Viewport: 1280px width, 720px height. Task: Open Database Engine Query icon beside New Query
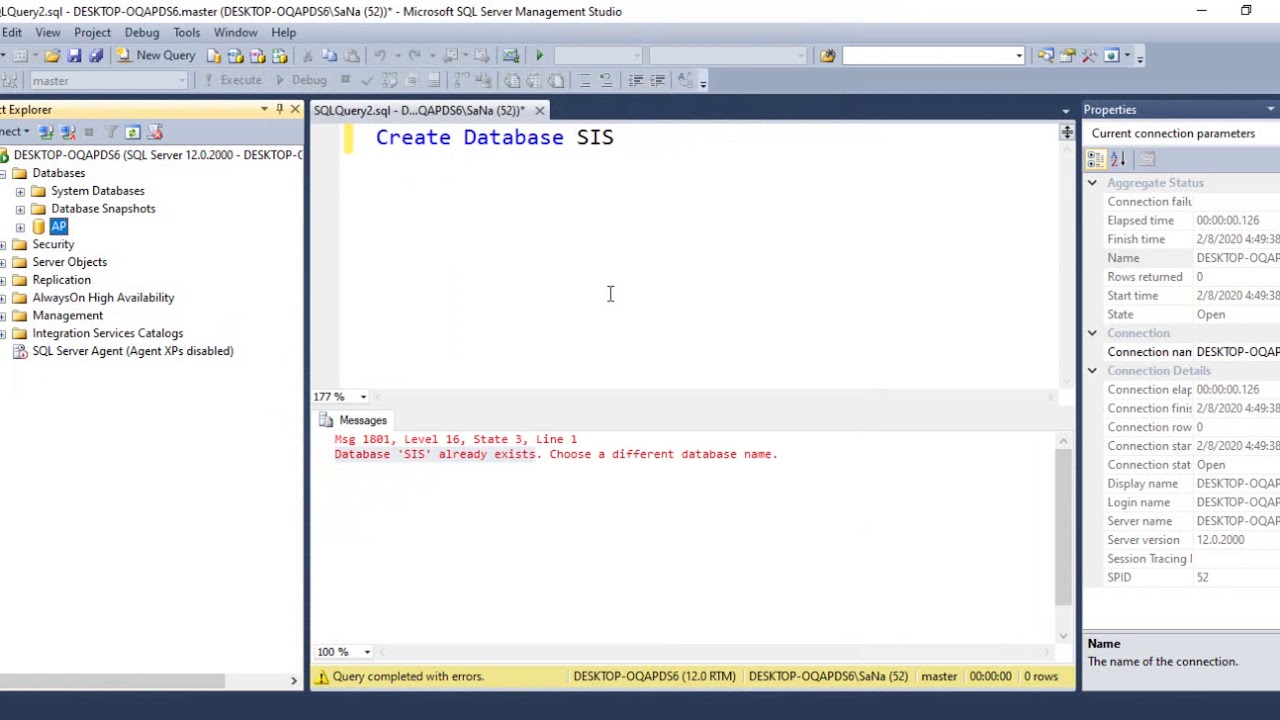pos(213,56)
